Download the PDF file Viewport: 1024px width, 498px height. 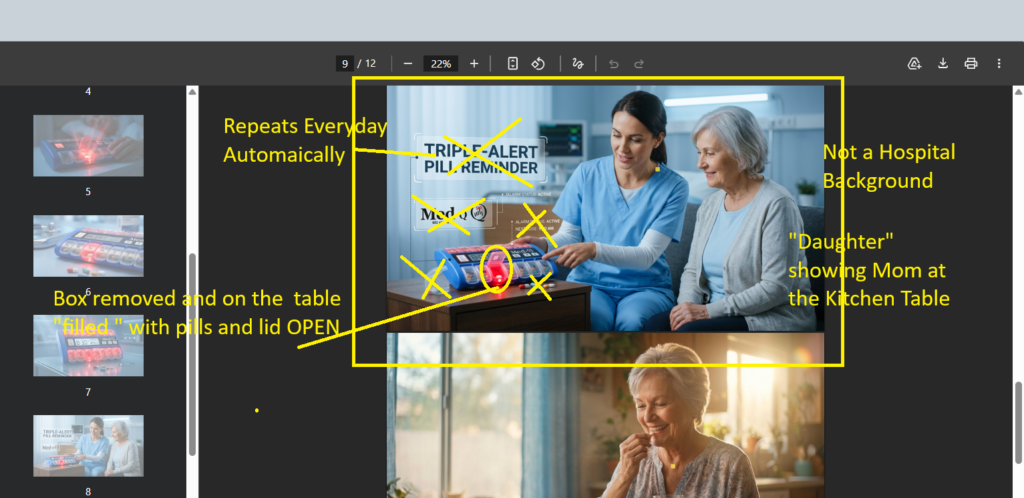tap(943, 63)
